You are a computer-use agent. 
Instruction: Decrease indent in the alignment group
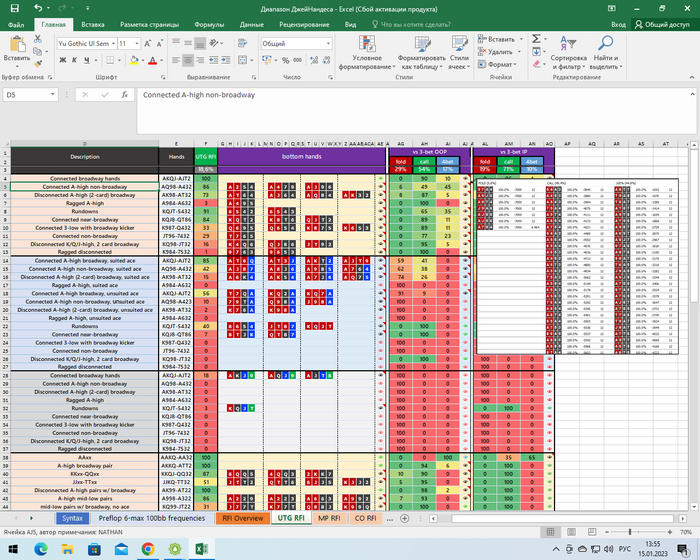point(214,60)
